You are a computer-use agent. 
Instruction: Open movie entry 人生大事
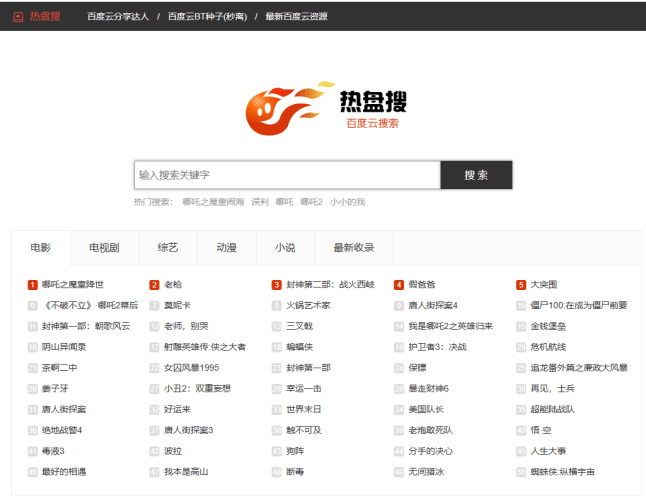coord(548,451)
